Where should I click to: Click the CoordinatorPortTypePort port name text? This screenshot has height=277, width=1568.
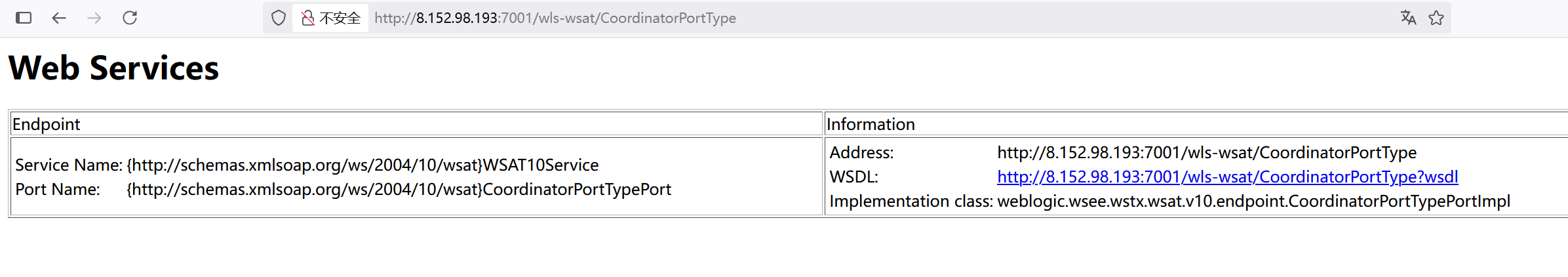399,189
